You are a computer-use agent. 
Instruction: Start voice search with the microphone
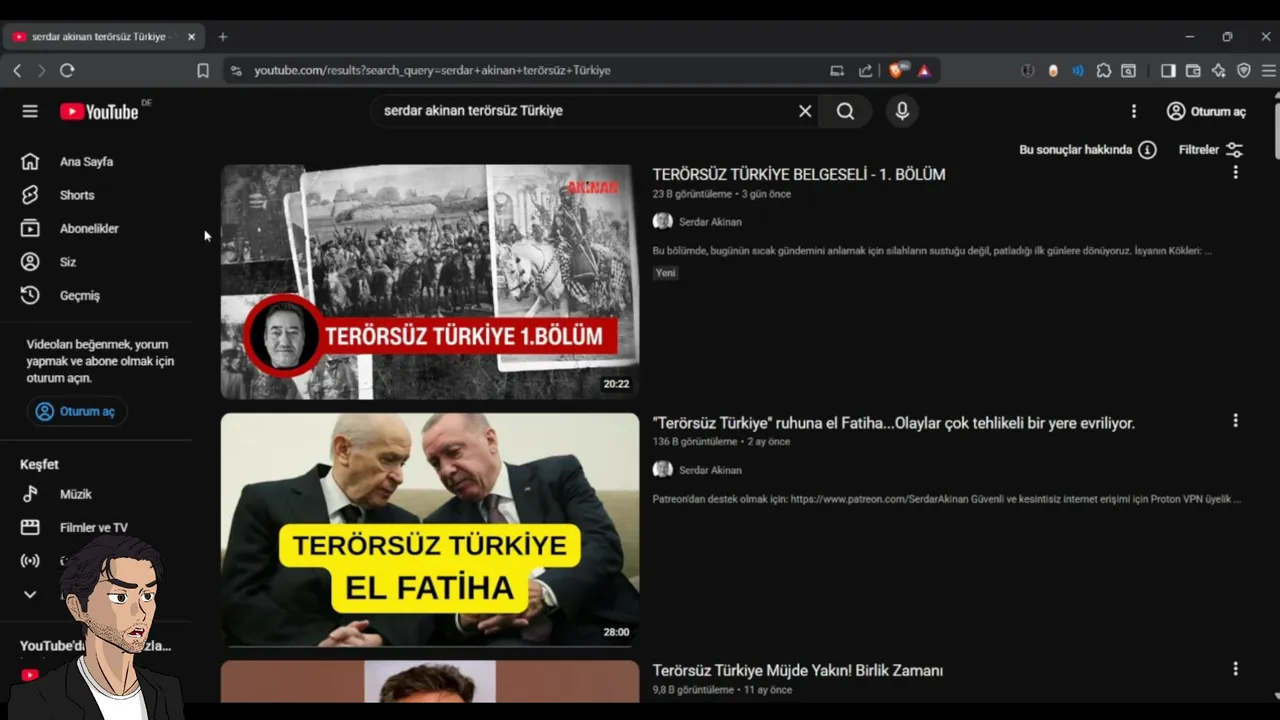coord(902,111)
